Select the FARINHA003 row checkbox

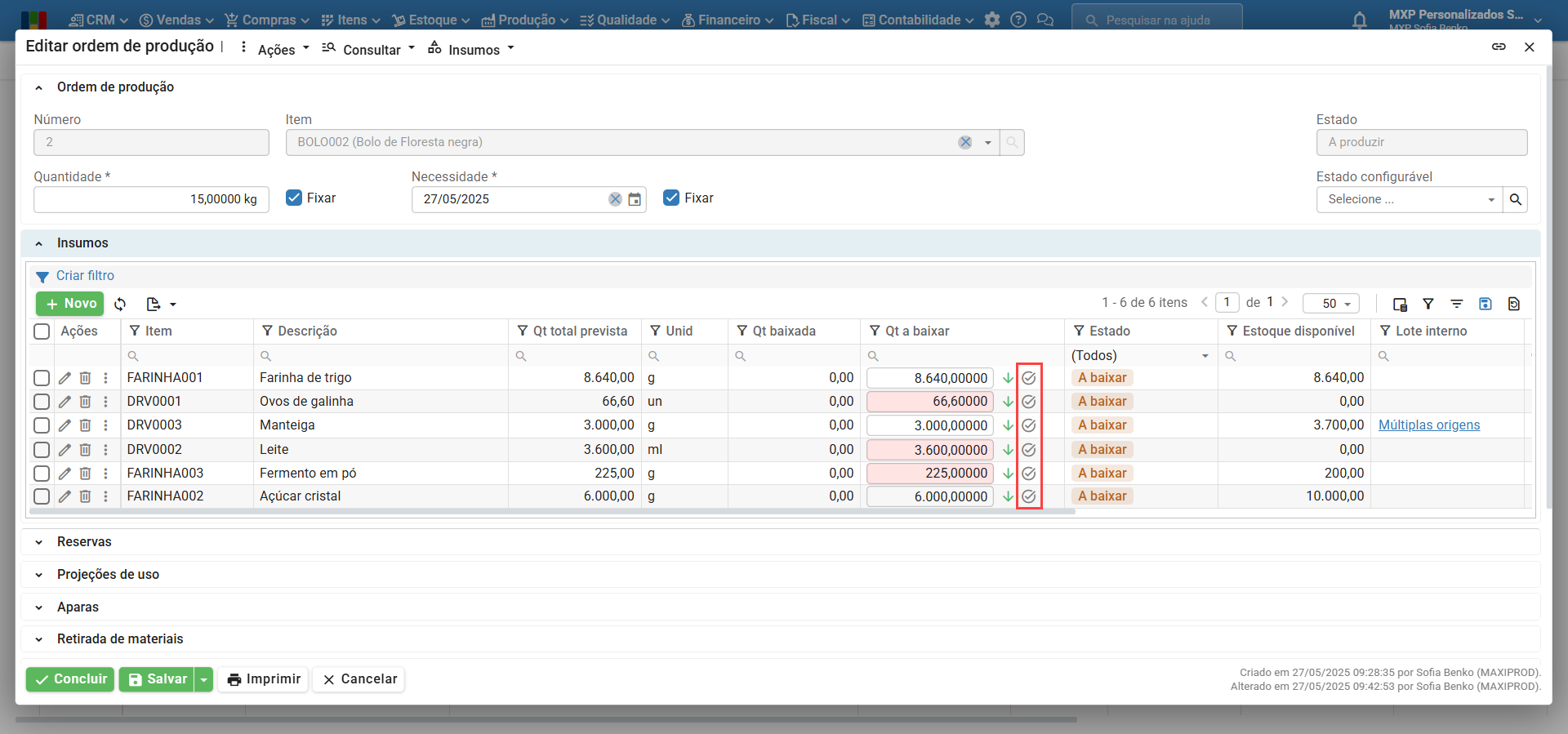pyautogui.click(x=42, y=474)
